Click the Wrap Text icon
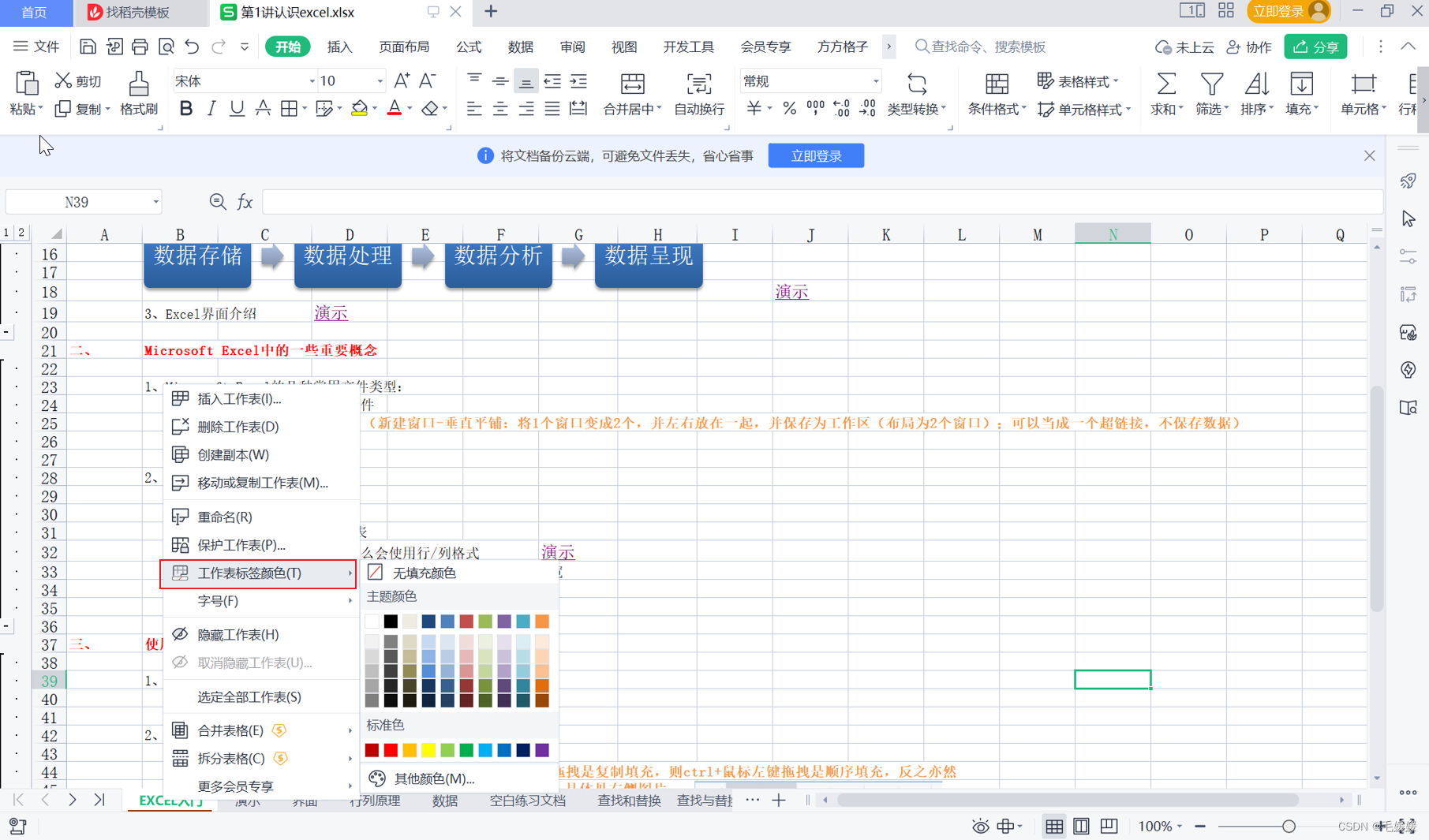This screenshot has width=1429, height=840. pos(698,83)
